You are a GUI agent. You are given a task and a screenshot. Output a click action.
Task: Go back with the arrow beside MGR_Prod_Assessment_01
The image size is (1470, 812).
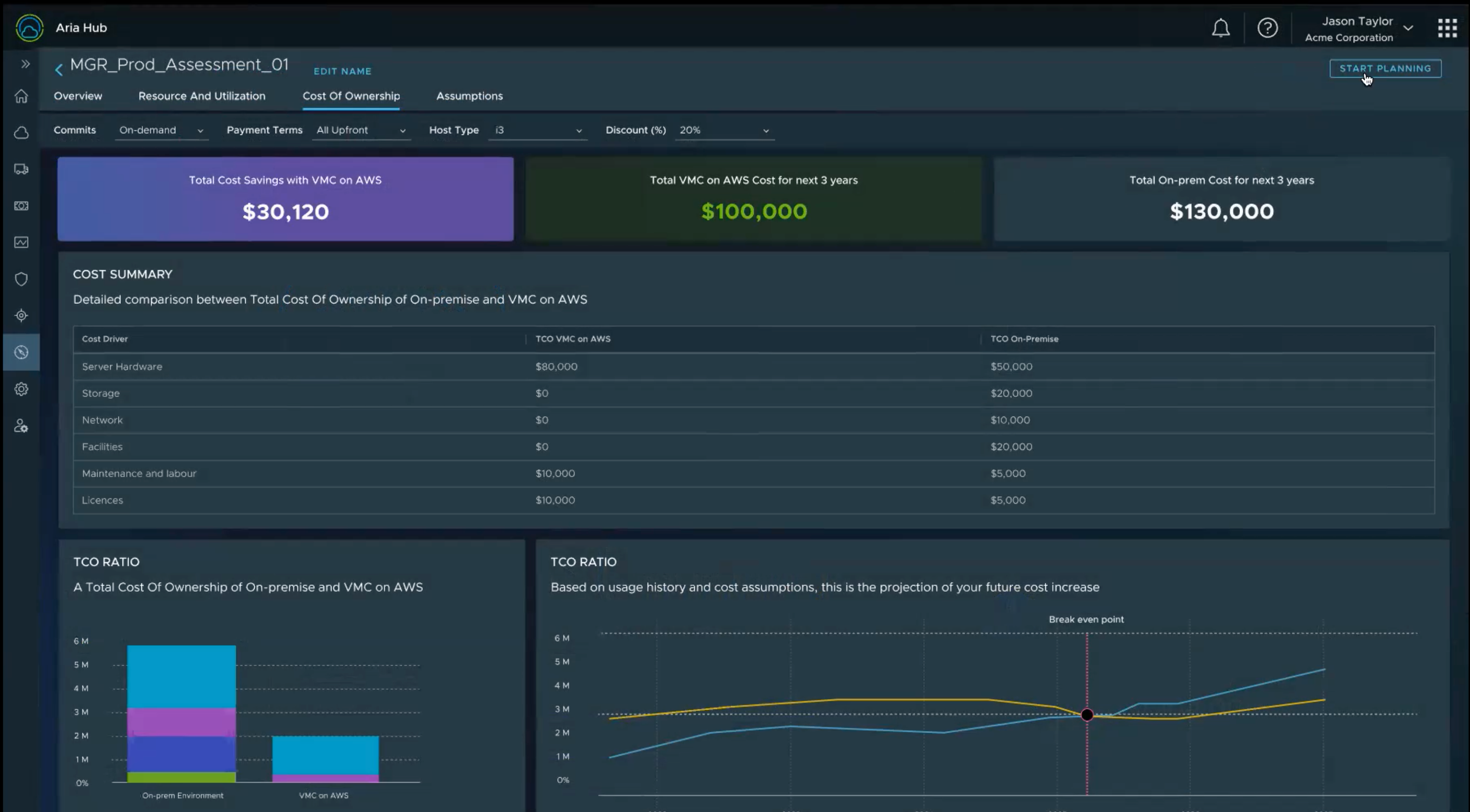59,70
